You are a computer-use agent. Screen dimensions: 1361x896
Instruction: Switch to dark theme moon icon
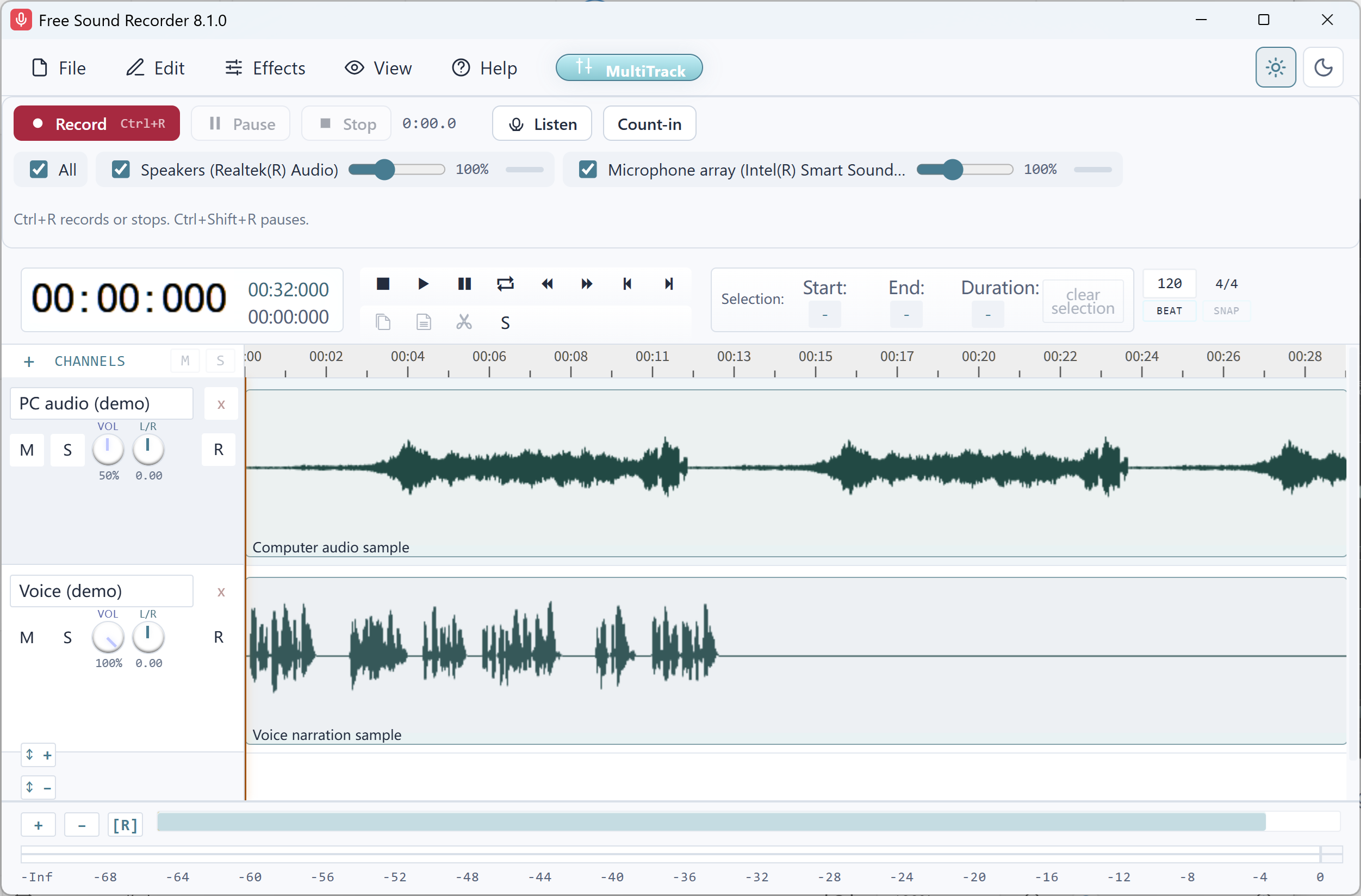point(1323,67)
